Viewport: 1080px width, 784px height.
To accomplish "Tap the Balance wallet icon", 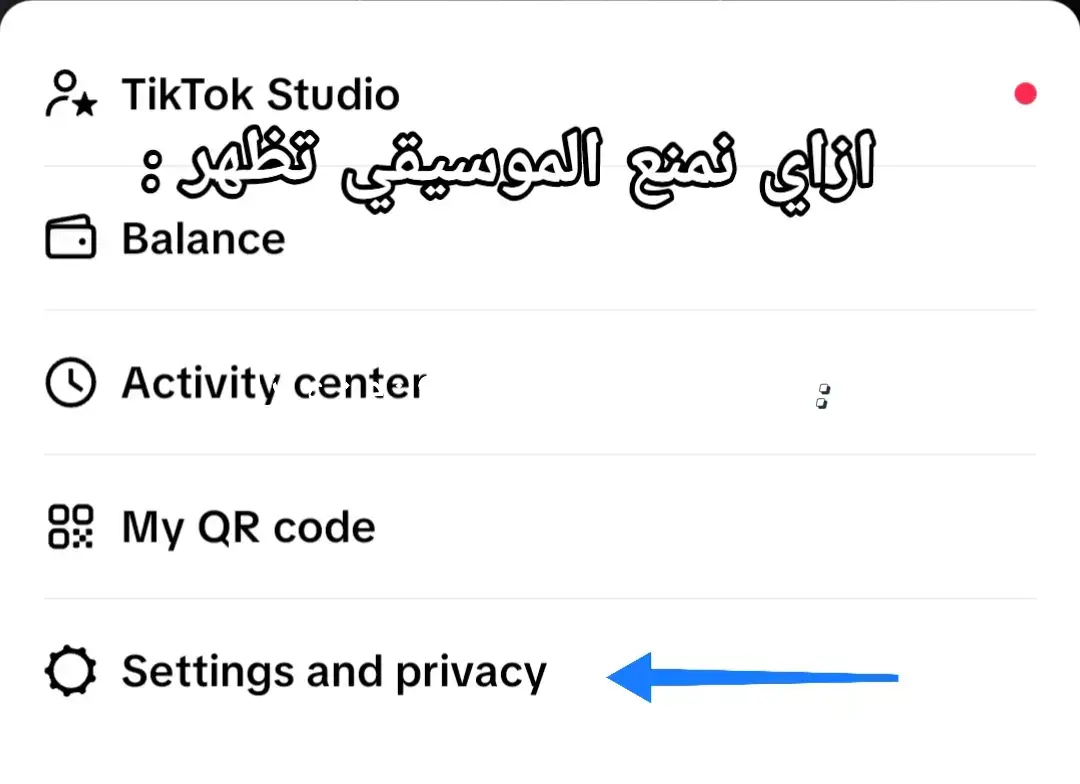I will 70,237.
